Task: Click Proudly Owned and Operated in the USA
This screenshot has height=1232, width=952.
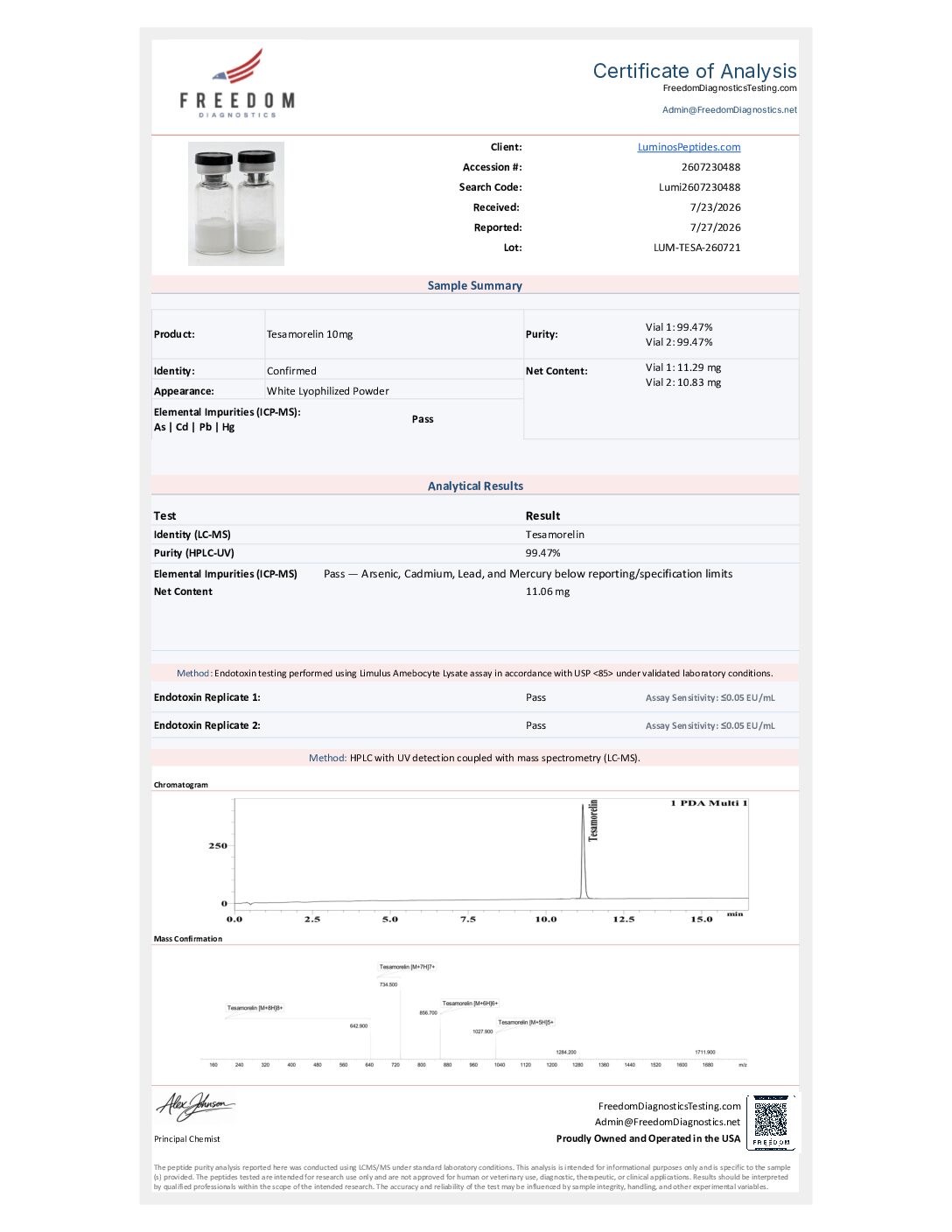Action: point(648,1138)
